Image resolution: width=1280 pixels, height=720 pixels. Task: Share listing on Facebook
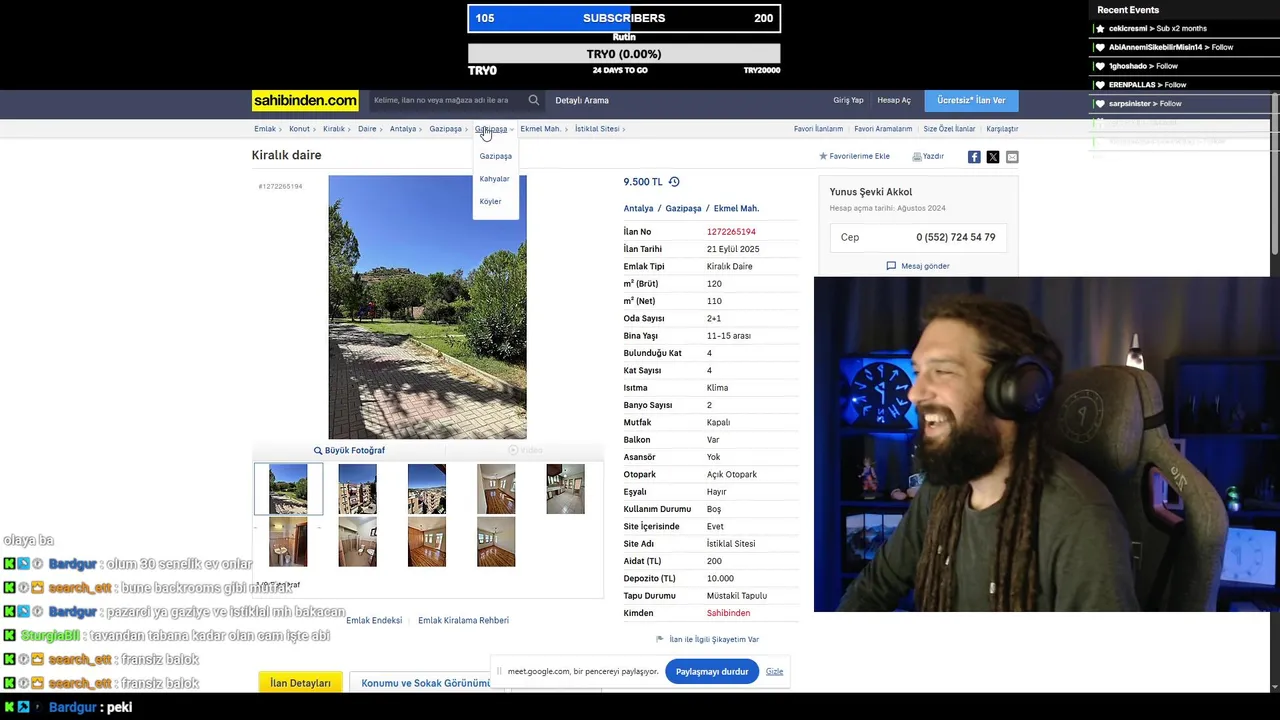[974, 157]
